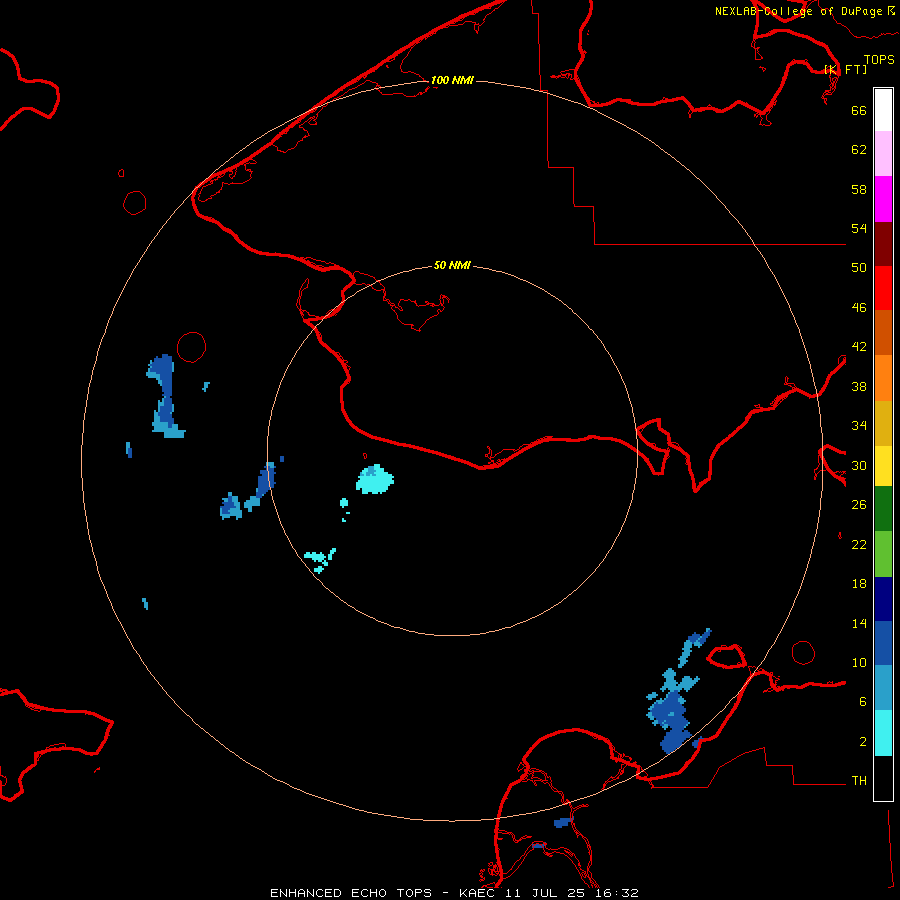This screenshot has height=900, width=900.
Task: Click the [K FT] units label
Action: 846,69
